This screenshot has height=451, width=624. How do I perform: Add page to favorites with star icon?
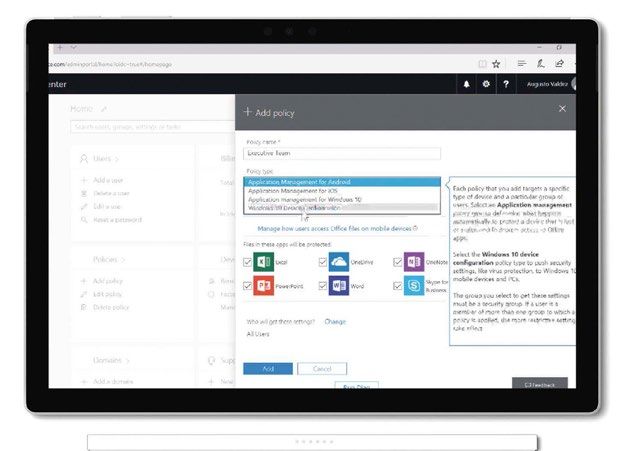point(496,64)
